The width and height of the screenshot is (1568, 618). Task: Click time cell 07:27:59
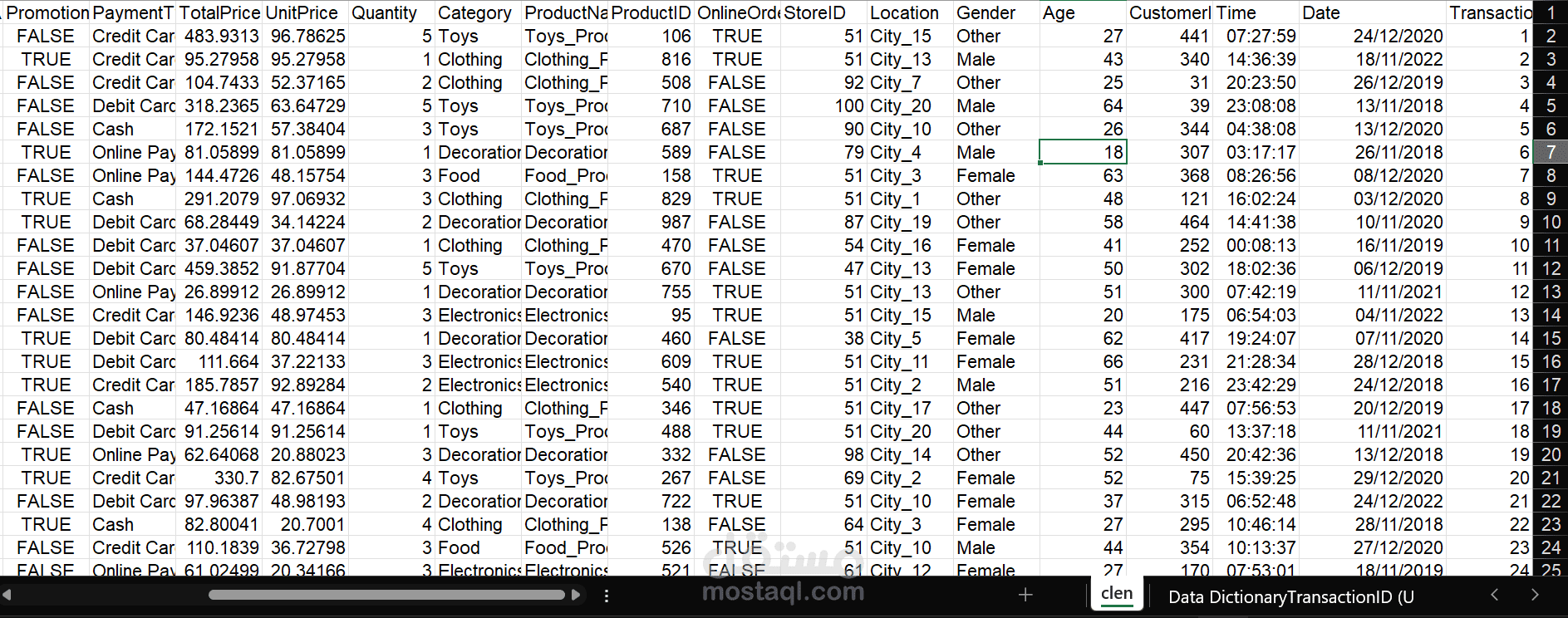tap(1256, 37)
